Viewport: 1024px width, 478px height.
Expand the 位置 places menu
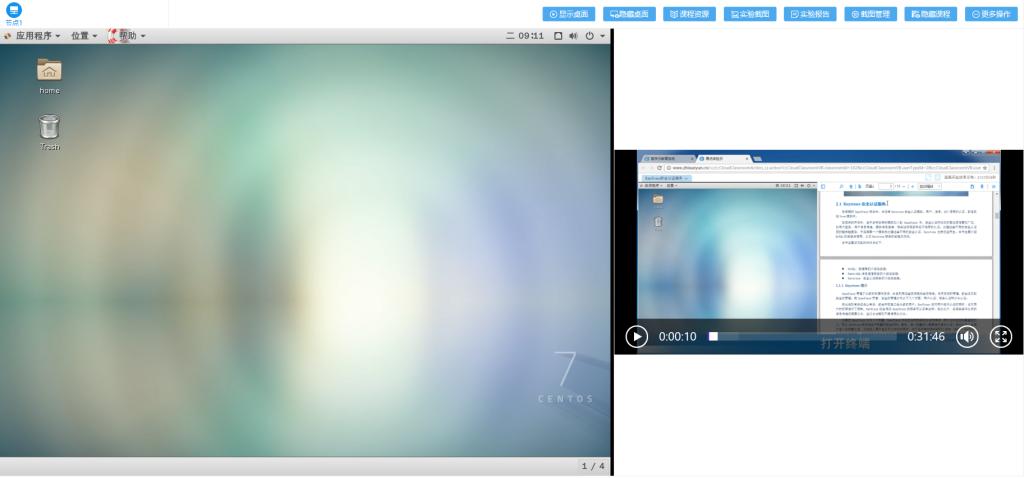[x=84, y=36]
